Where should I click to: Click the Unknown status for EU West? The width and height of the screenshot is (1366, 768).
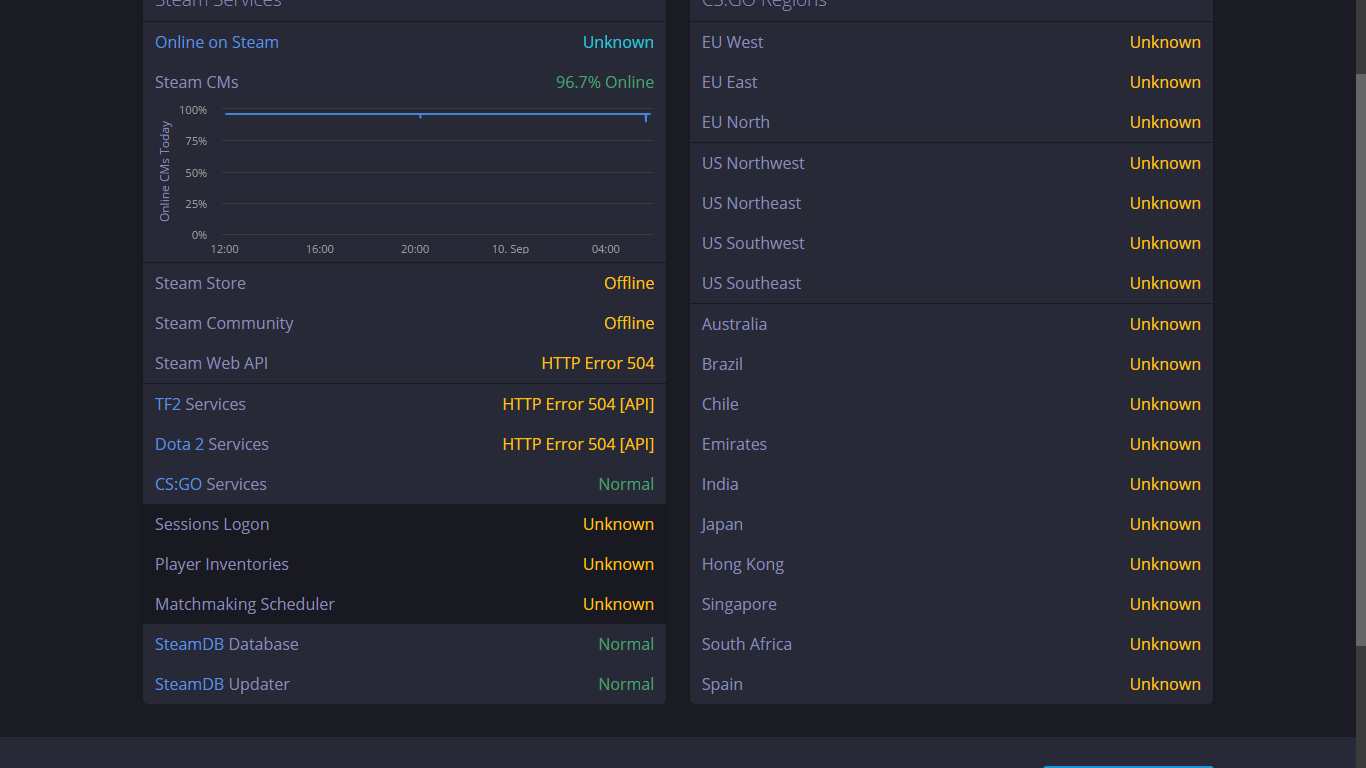point(1165,42)
